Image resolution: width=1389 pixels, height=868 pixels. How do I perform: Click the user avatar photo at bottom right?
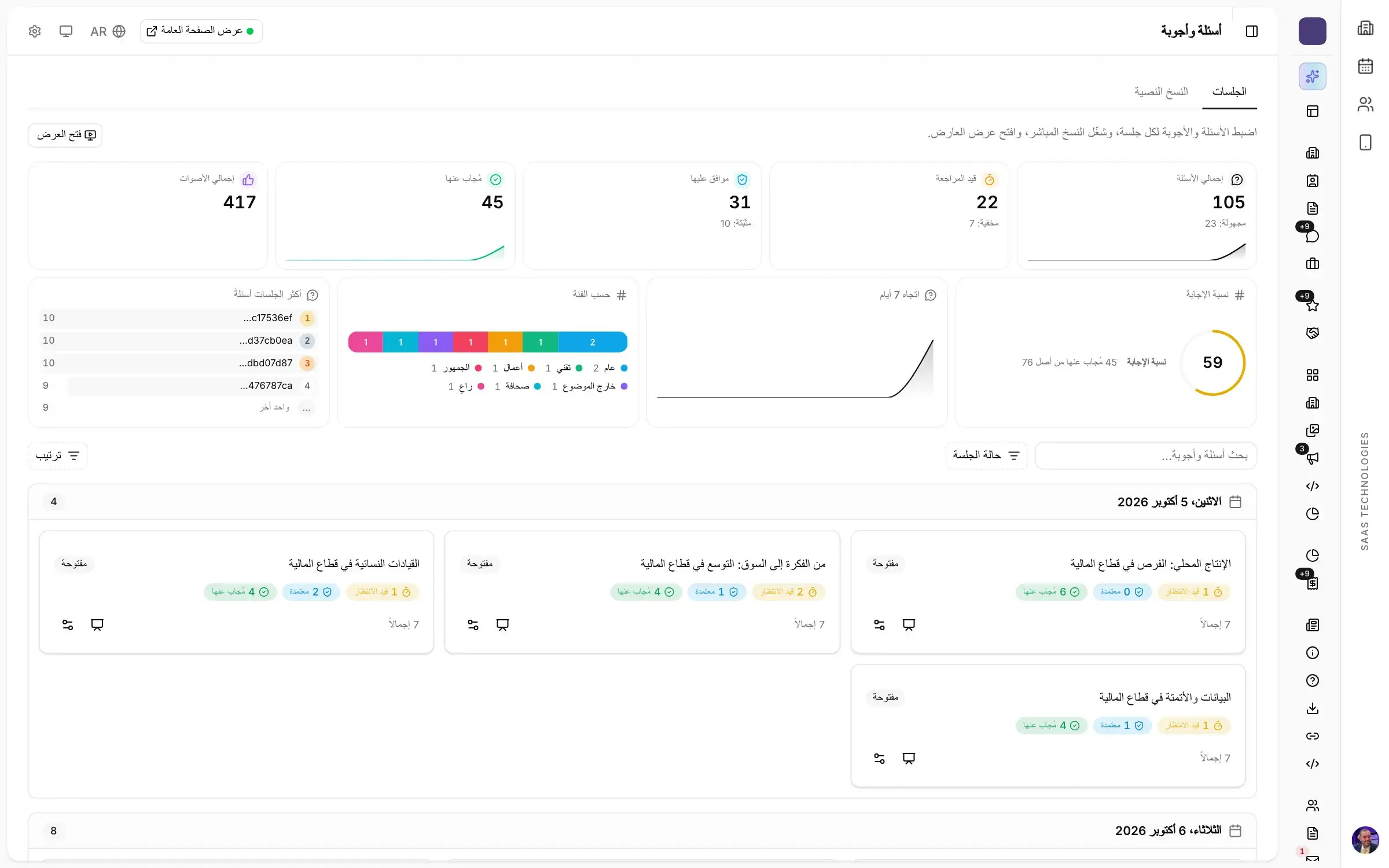point(1365,840)
